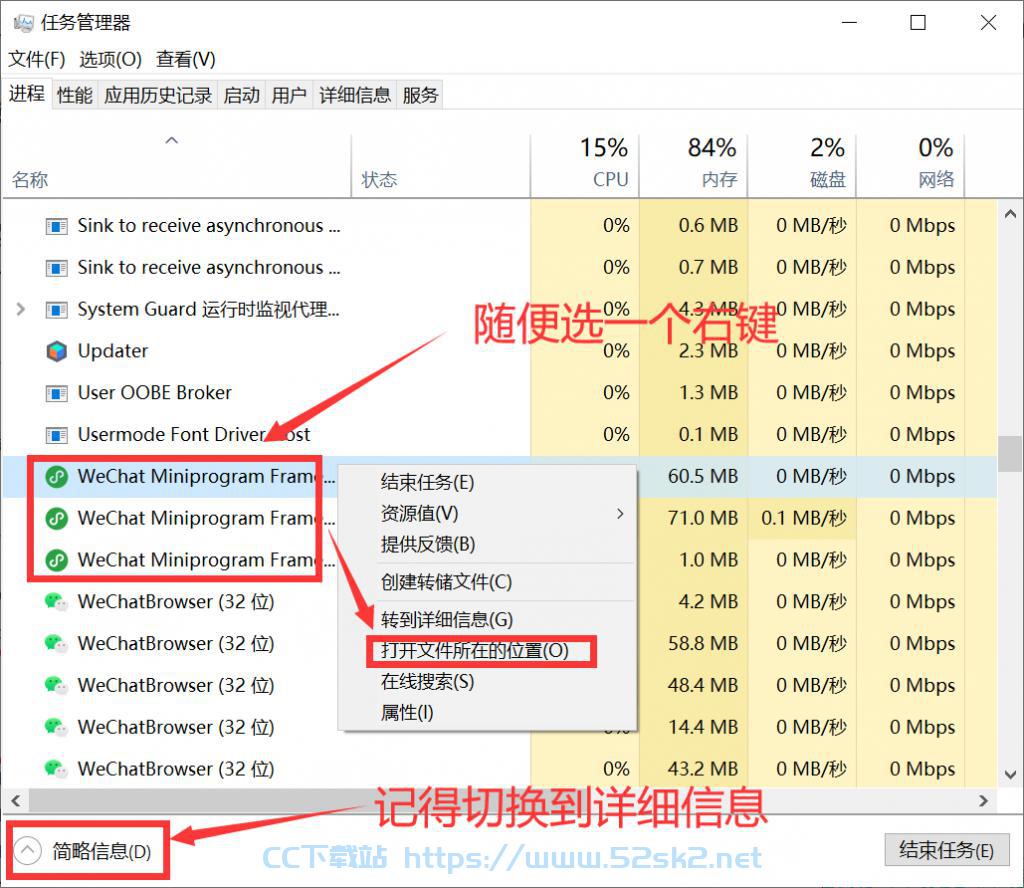Viewport: 1024px width, 888px height.
Task: Click the vertical scrollbar up arrow
Action: pos(1010,214)
